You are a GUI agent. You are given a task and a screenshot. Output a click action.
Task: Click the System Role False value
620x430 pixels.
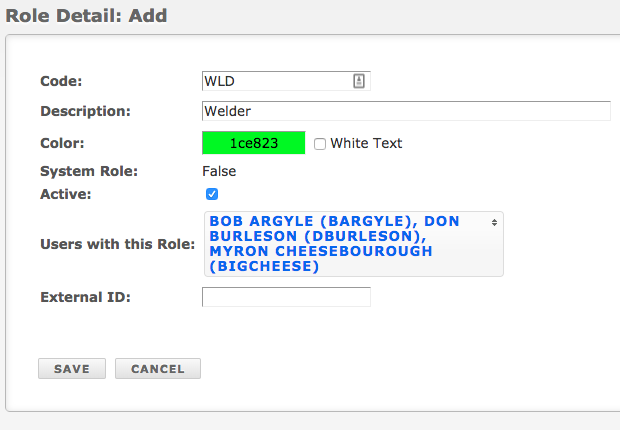(219, 171)
